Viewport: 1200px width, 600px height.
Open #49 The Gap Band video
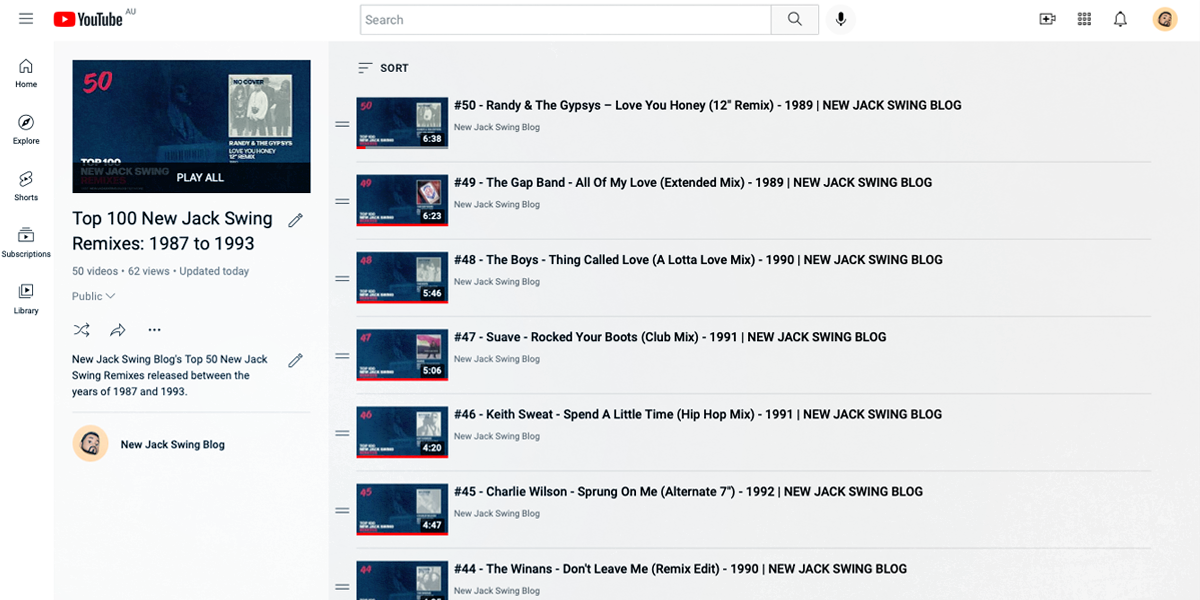692,182
